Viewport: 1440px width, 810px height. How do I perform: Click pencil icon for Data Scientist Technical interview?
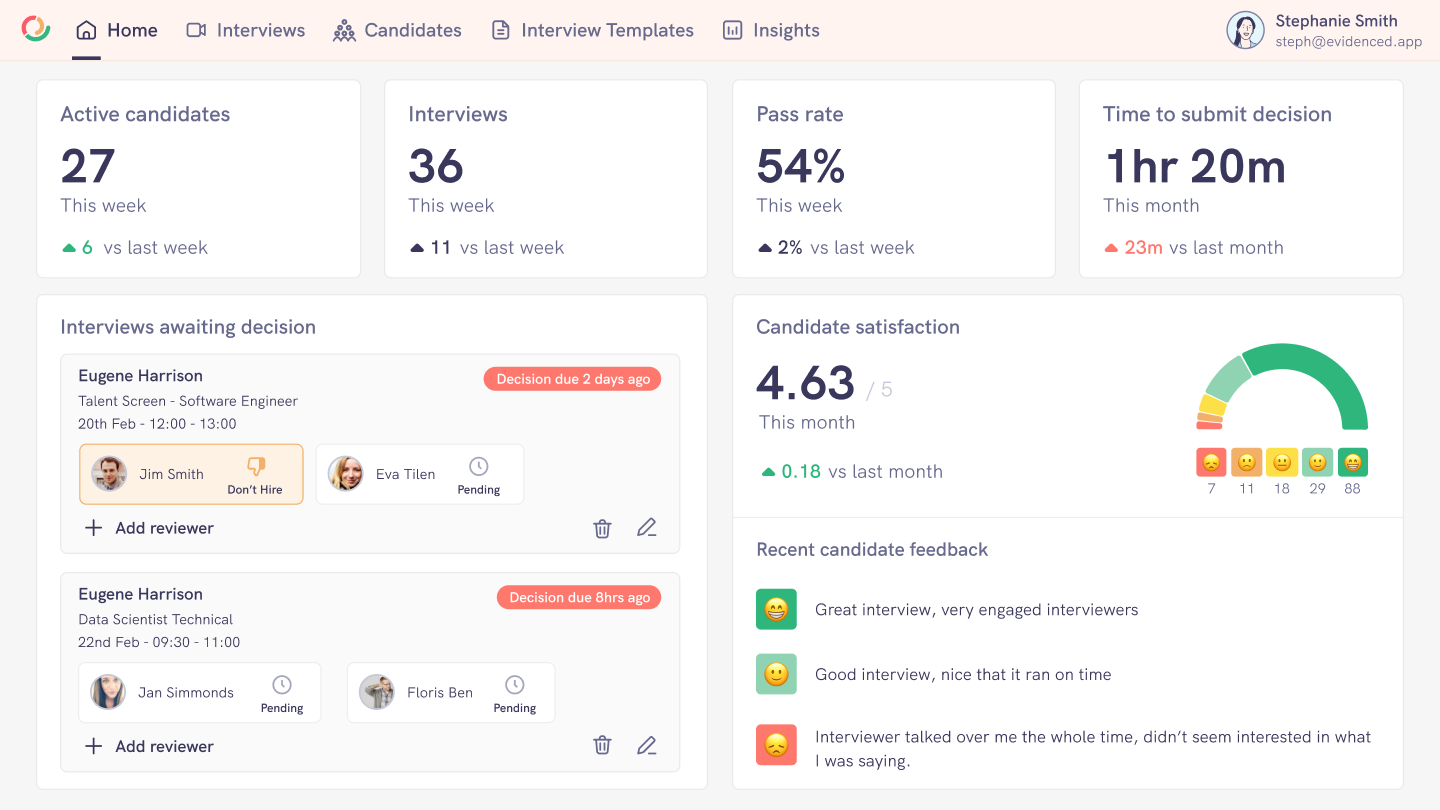pos(647,746)
